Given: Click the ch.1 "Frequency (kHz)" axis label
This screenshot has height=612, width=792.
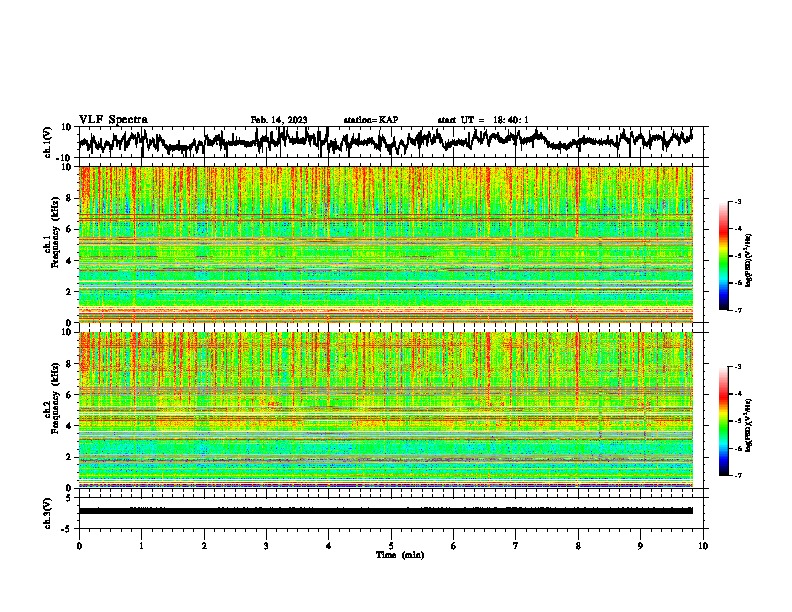Looking at the screenshot, I should tap(55, 232).
